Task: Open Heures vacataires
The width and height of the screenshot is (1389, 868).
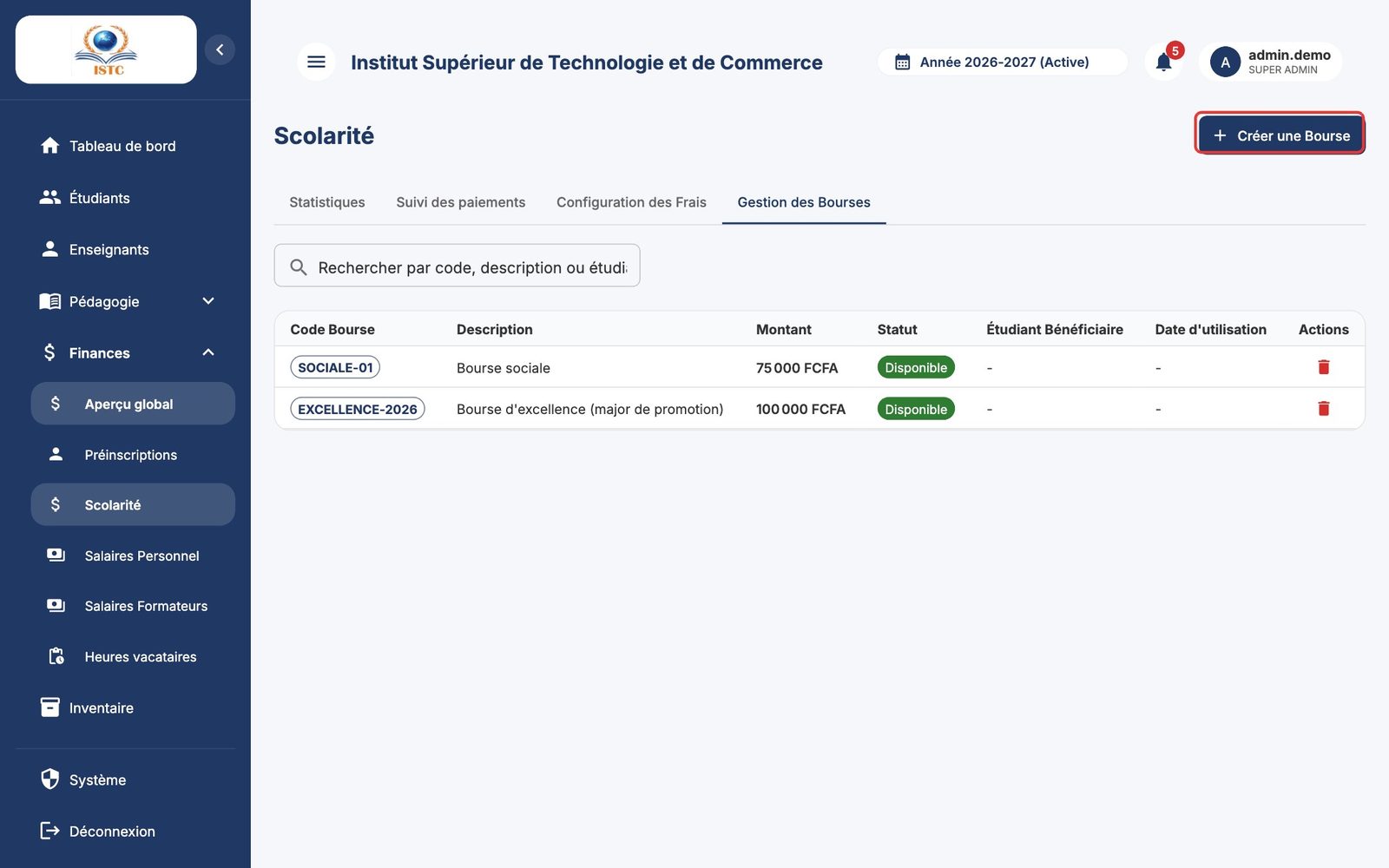Action: click(133, 657)
